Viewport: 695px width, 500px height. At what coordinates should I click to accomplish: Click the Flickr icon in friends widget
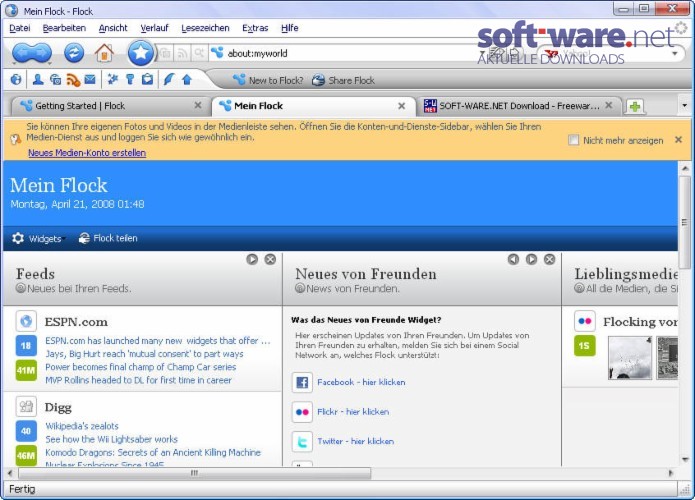coord(302,412)
